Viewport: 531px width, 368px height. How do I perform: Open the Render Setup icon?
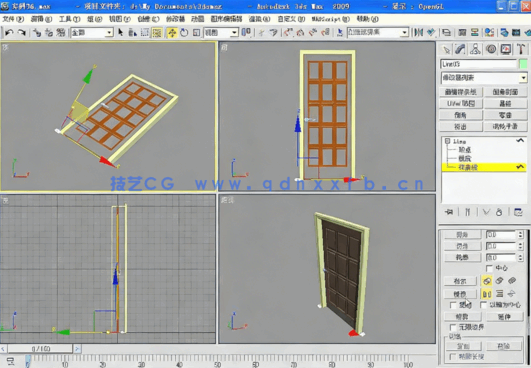pos(504,33)
